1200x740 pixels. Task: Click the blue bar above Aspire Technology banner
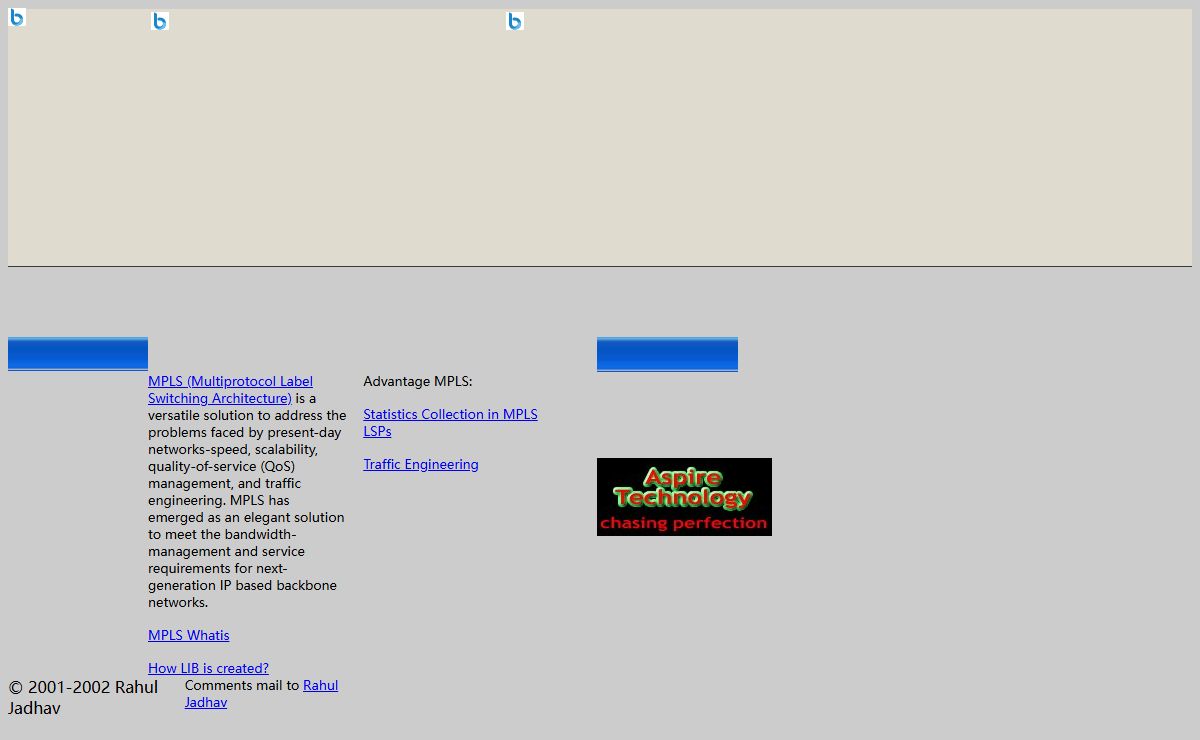pos(667,354)
